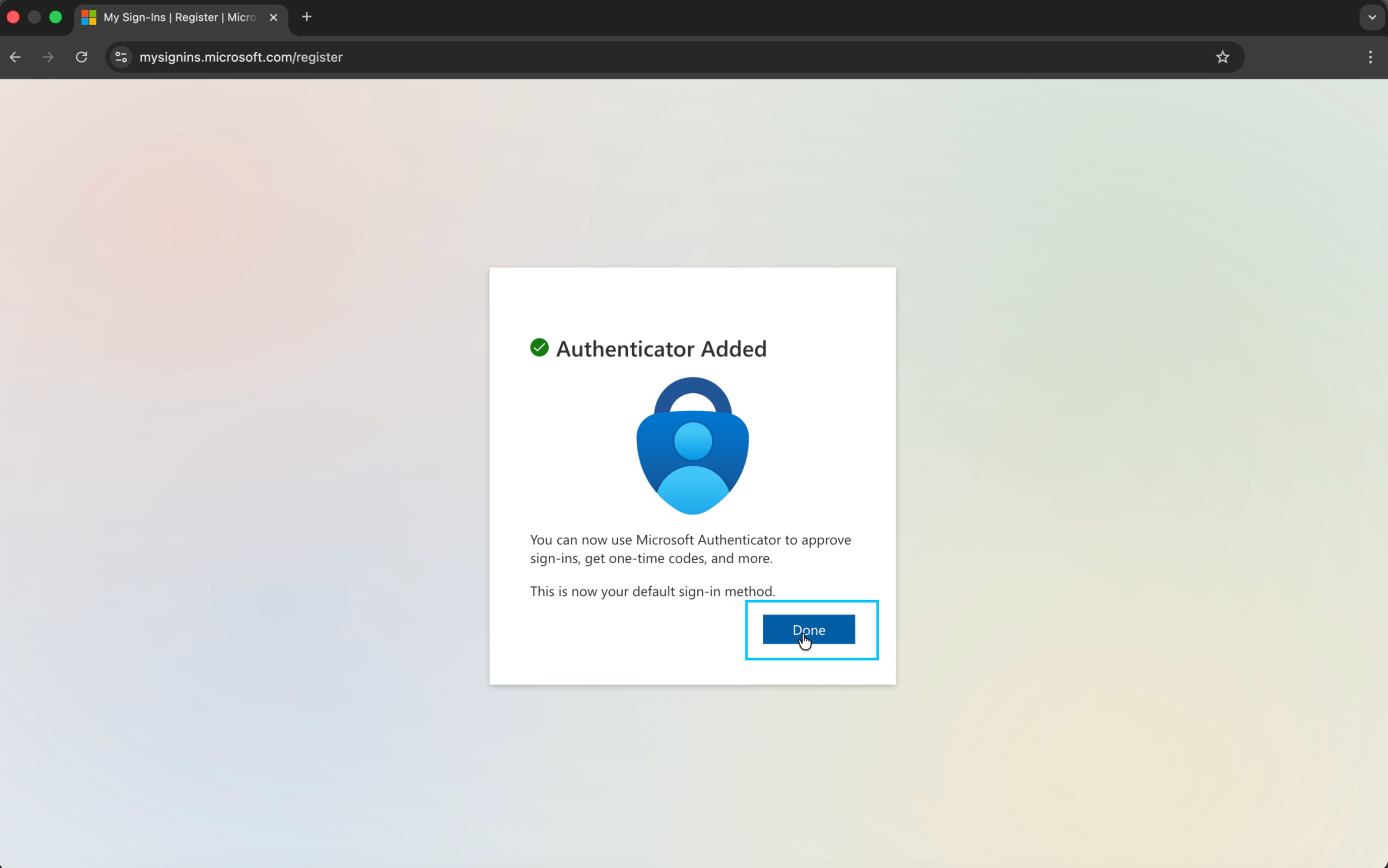Open the downloads chevron at top right
1388x868 pixels.
tap(1371, 17)
